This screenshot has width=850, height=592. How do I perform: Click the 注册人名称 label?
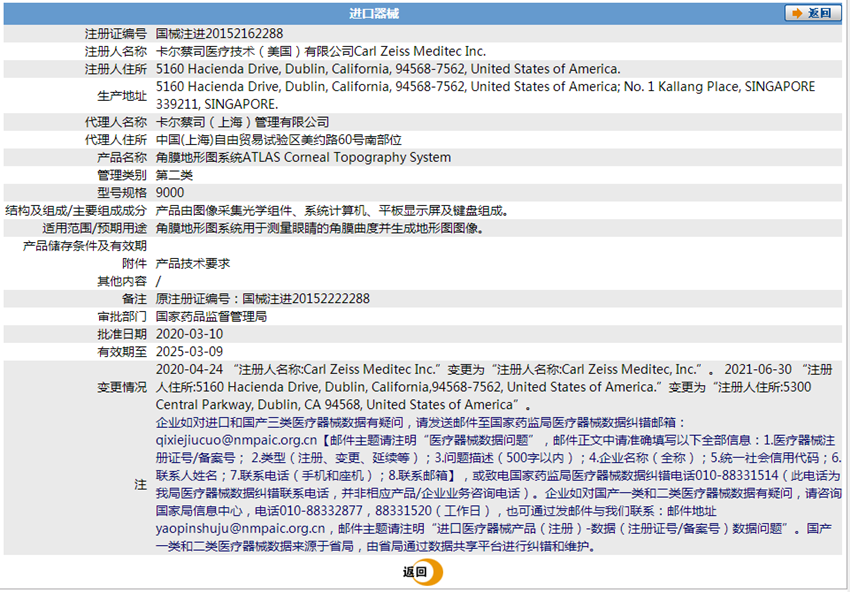coord(115,52)
